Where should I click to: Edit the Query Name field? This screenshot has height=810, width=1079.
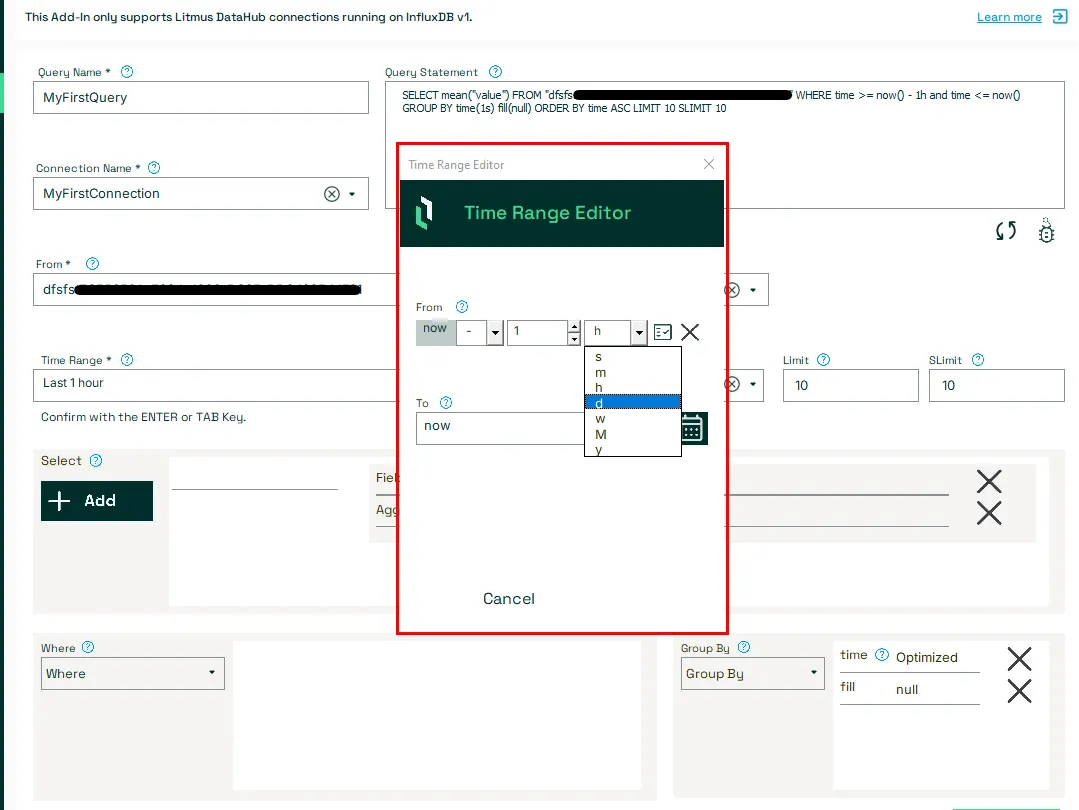(201, 98)
